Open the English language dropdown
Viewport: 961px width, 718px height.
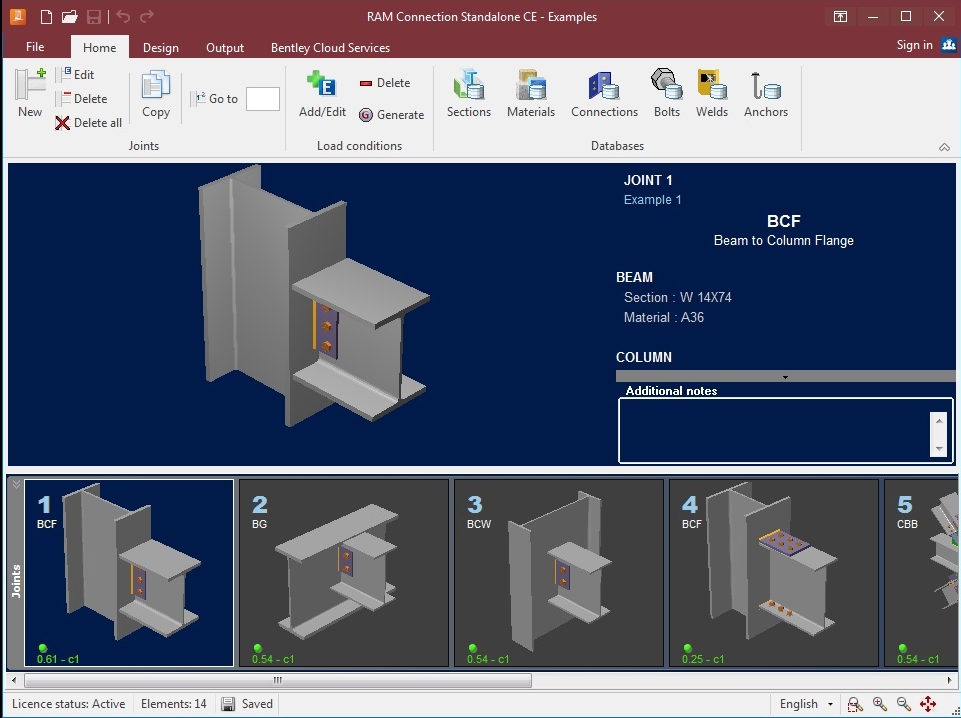[x=805, y=704]
